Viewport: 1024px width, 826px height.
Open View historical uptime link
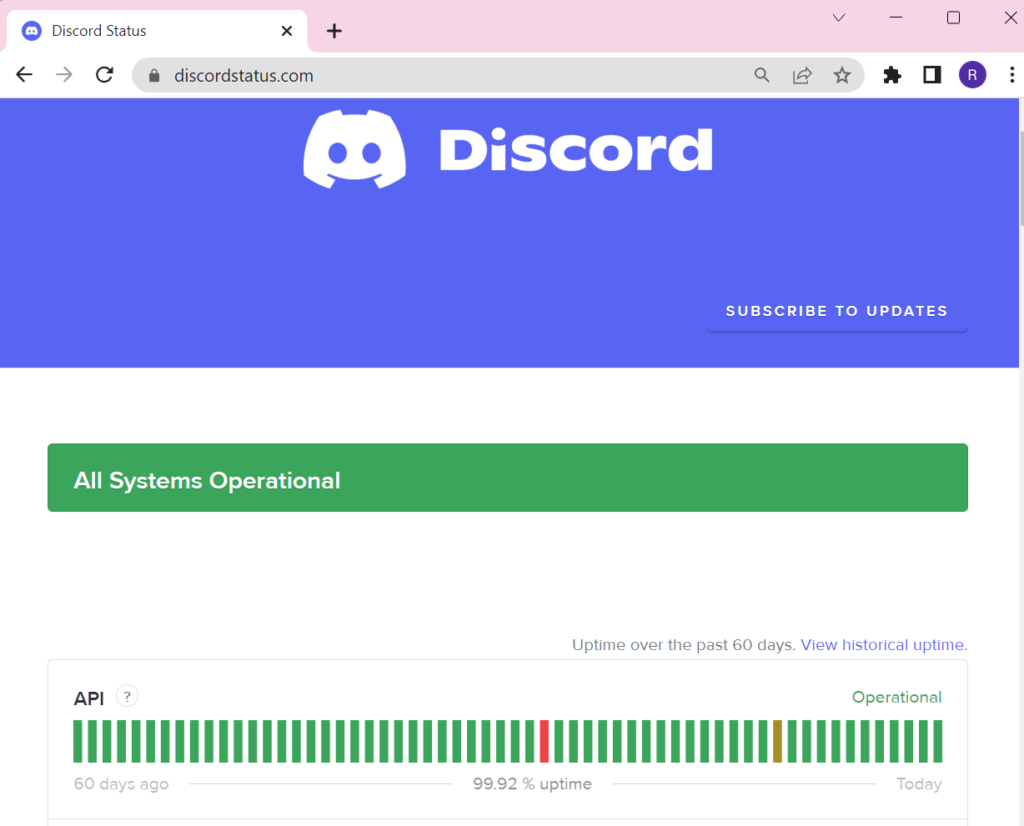pyautogui.click(x=884, y=644)
